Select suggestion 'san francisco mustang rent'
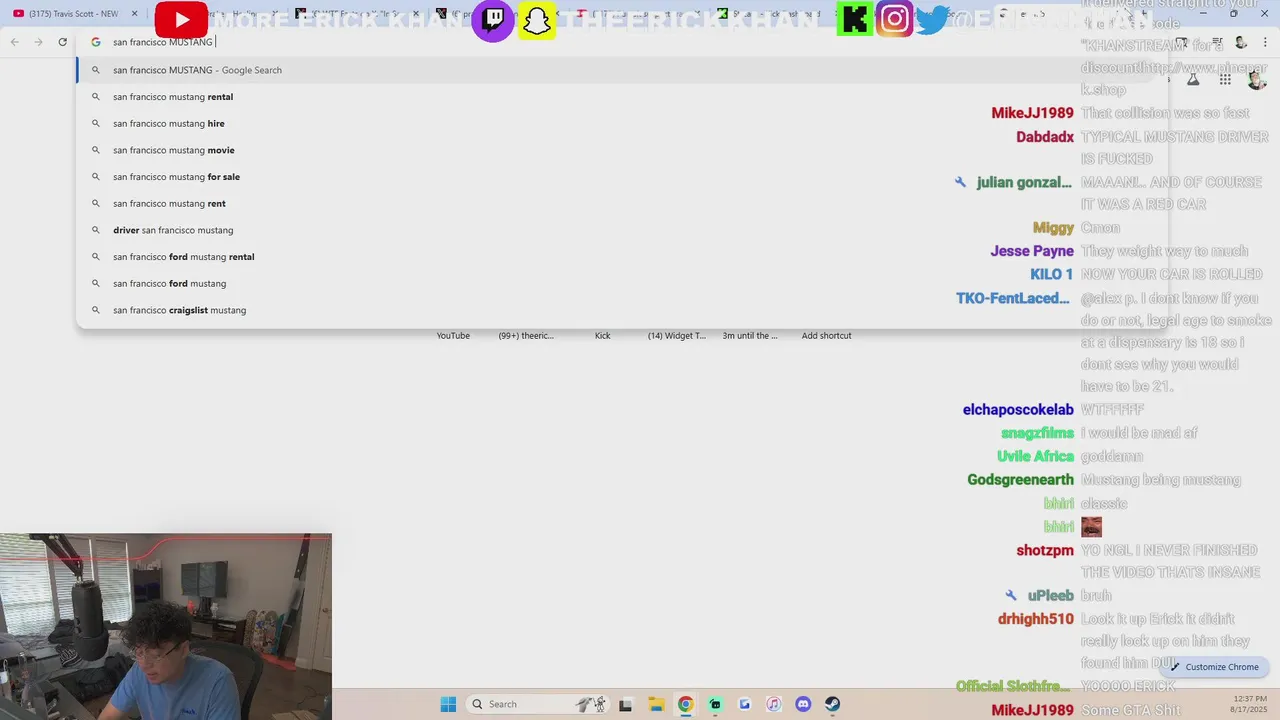1280x720 pixels. pyautogui.click(x=620, y=203)
